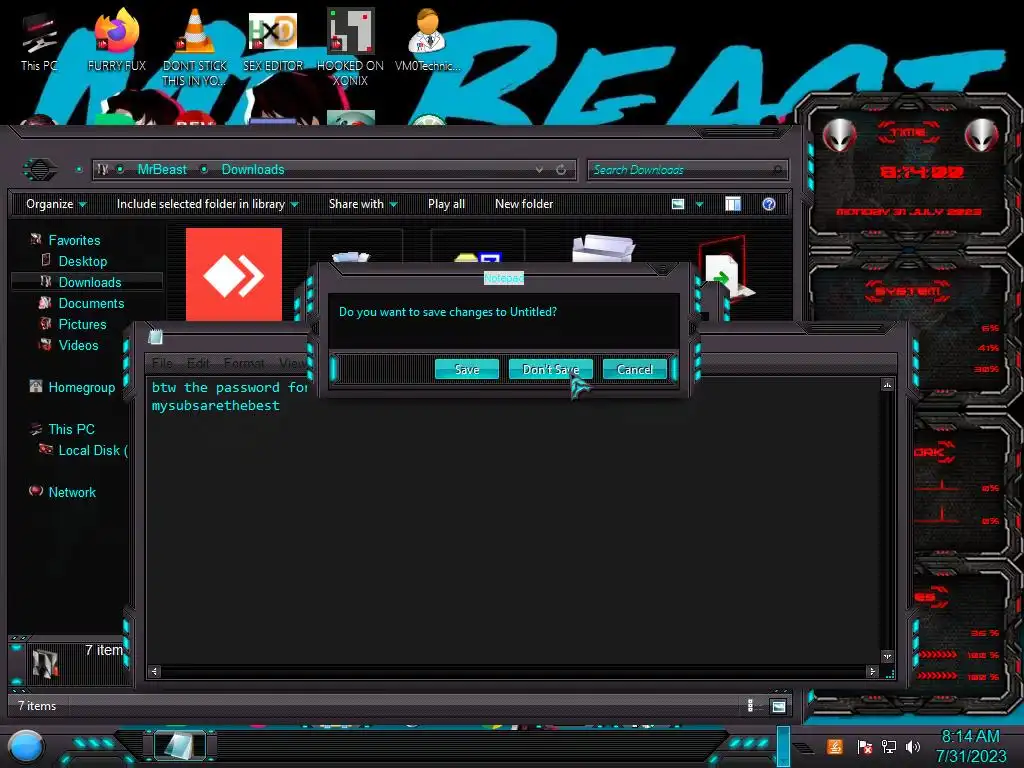
Task: Click details view button in Explorer status bar
Action: coord(750,706)
